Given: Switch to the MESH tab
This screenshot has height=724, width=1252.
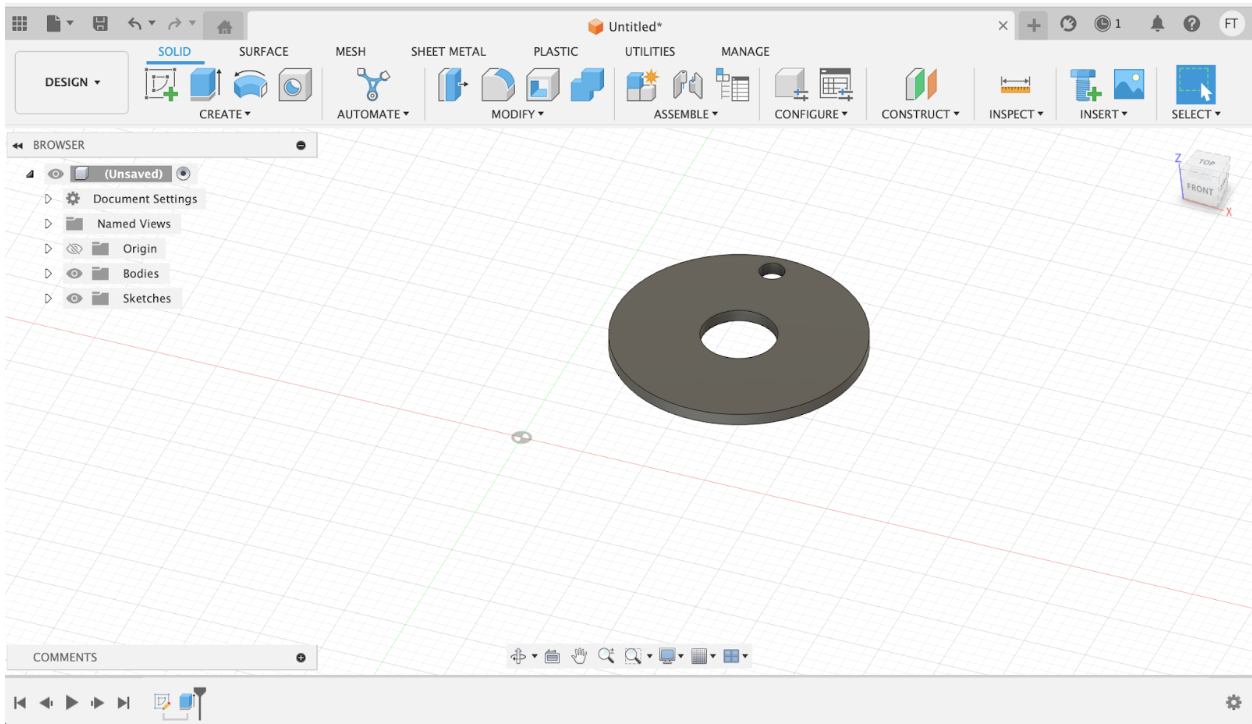Looking at the screenshot, I should click(x=350, y=52).
